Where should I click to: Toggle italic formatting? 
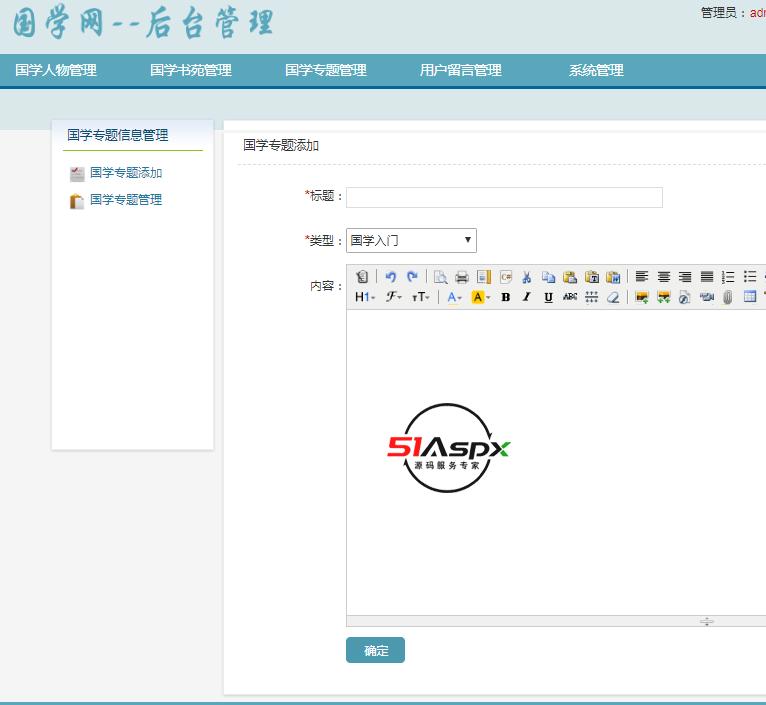click(x=527, y=297)
